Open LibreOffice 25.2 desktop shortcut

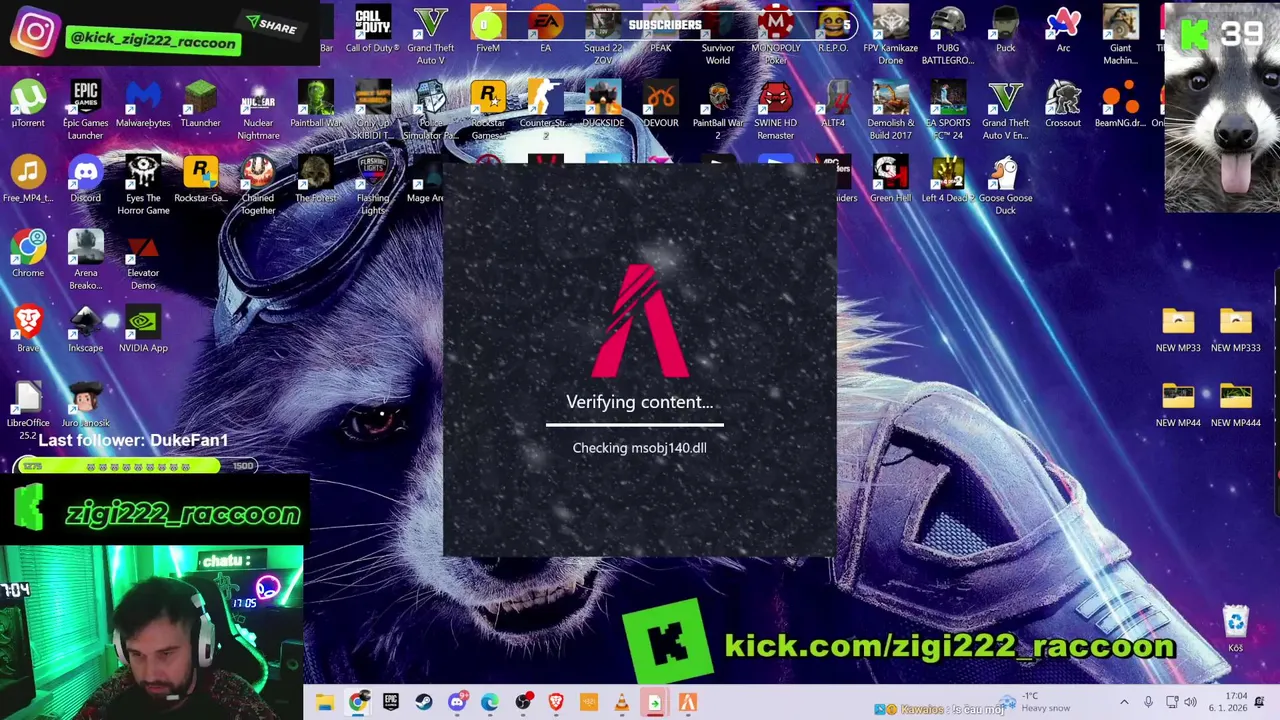28,411
